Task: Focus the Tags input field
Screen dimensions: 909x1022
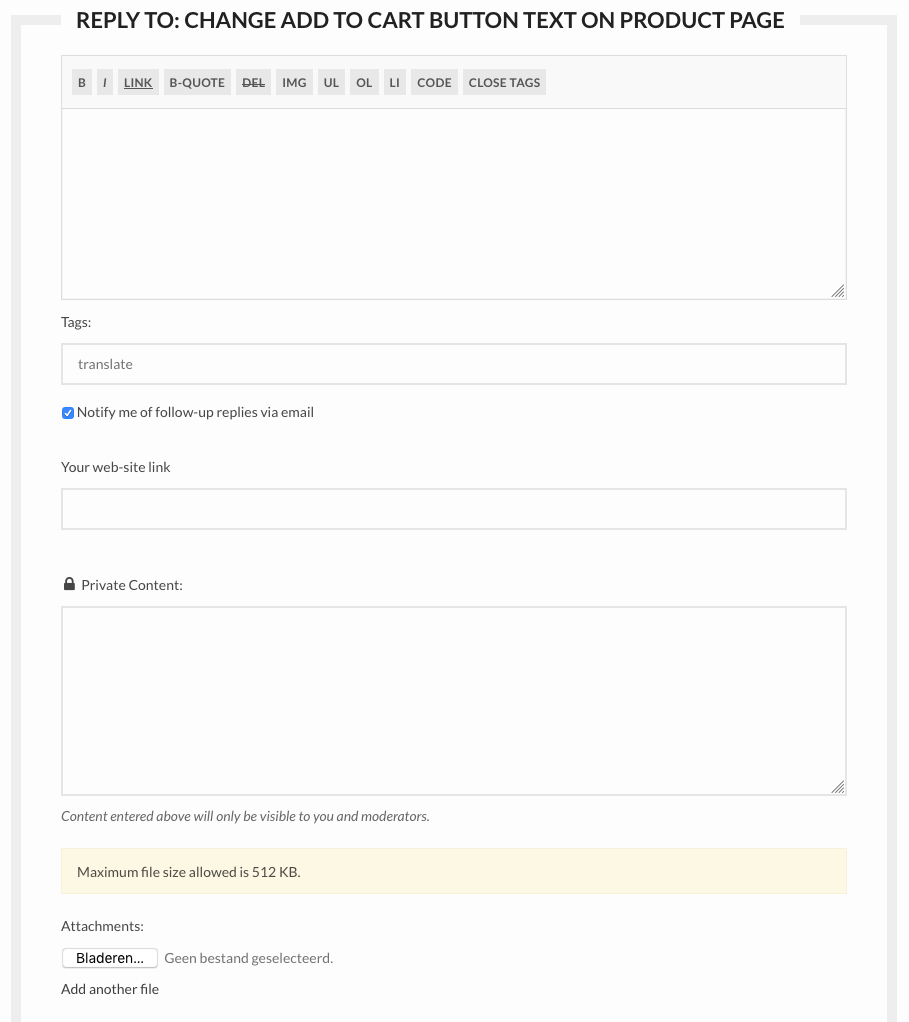Action: click(x=453, y=364)
